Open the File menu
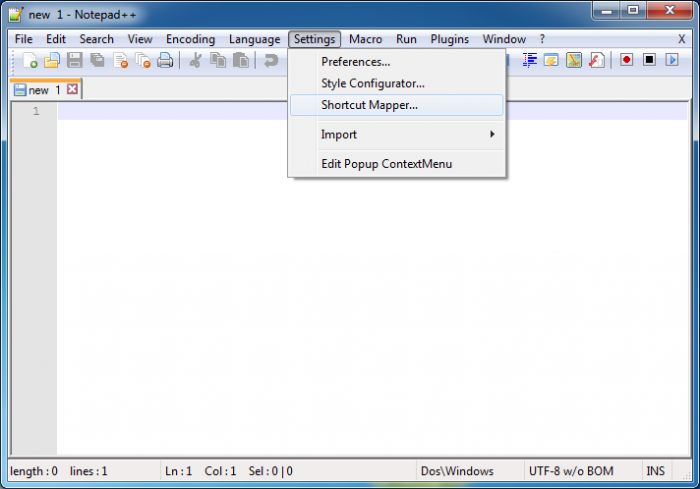The width and height of the screenshot is (700, 489). [x=23, y=39]
